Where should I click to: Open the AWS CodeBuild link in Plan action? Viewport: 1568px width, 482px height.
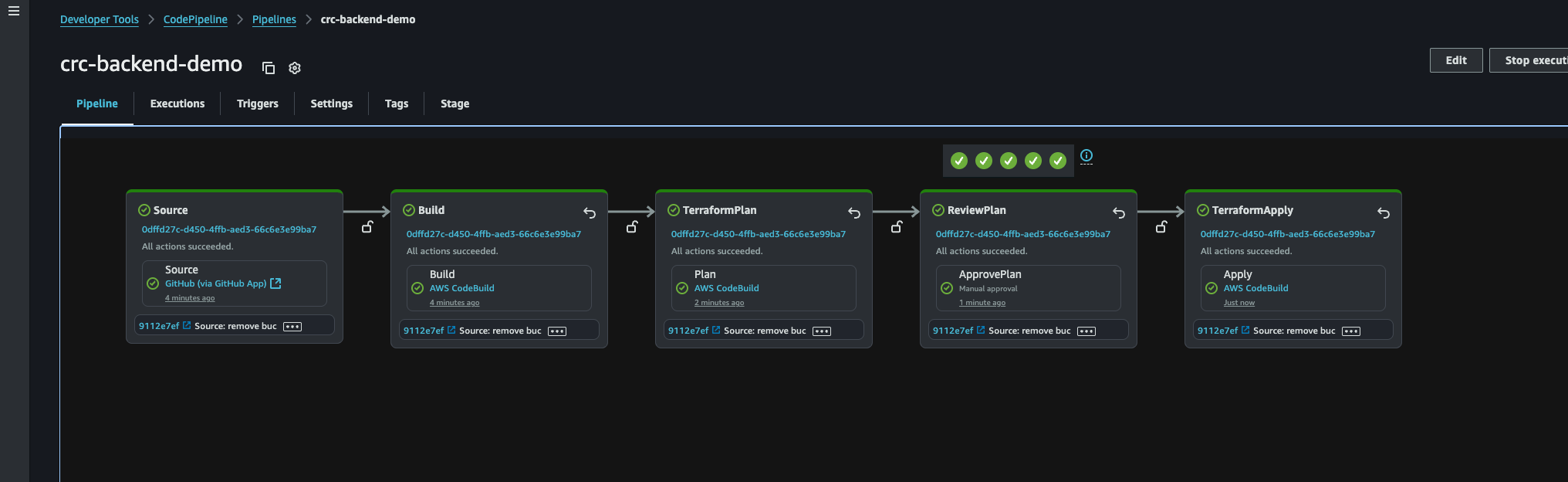(726, 288)
